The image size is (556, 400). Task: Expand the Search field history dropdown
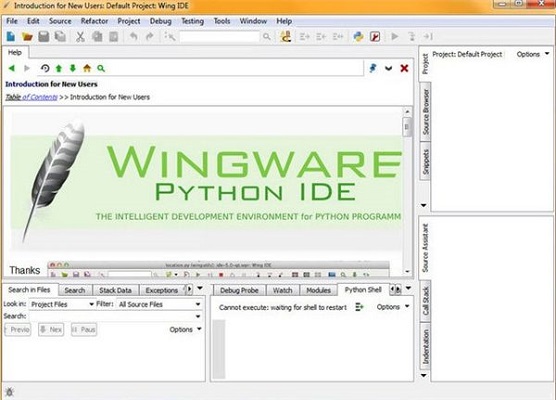(x=198, y=316)
